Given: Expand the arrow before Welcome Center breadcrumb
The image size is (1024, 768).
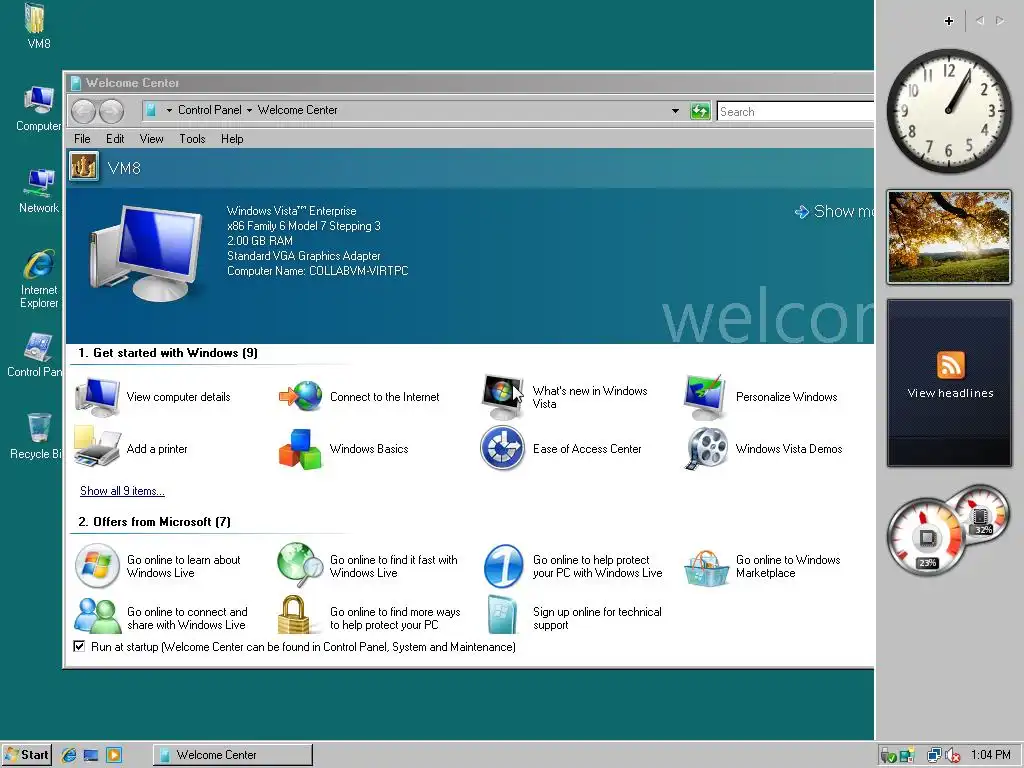Looking at the screenshot, I should click(x=249, y=110).
